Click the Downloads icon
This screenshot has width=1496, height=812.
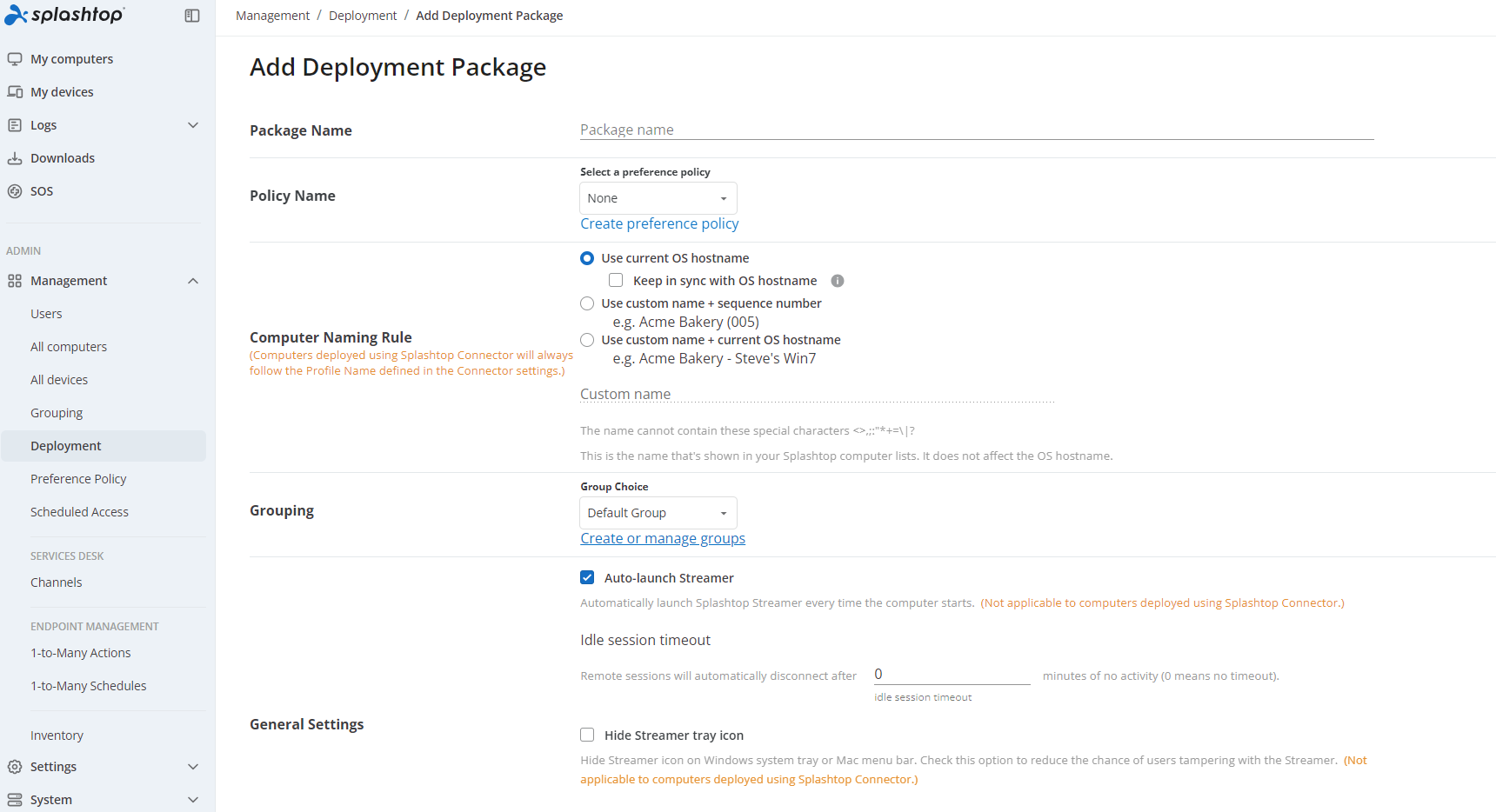(15, 158)
